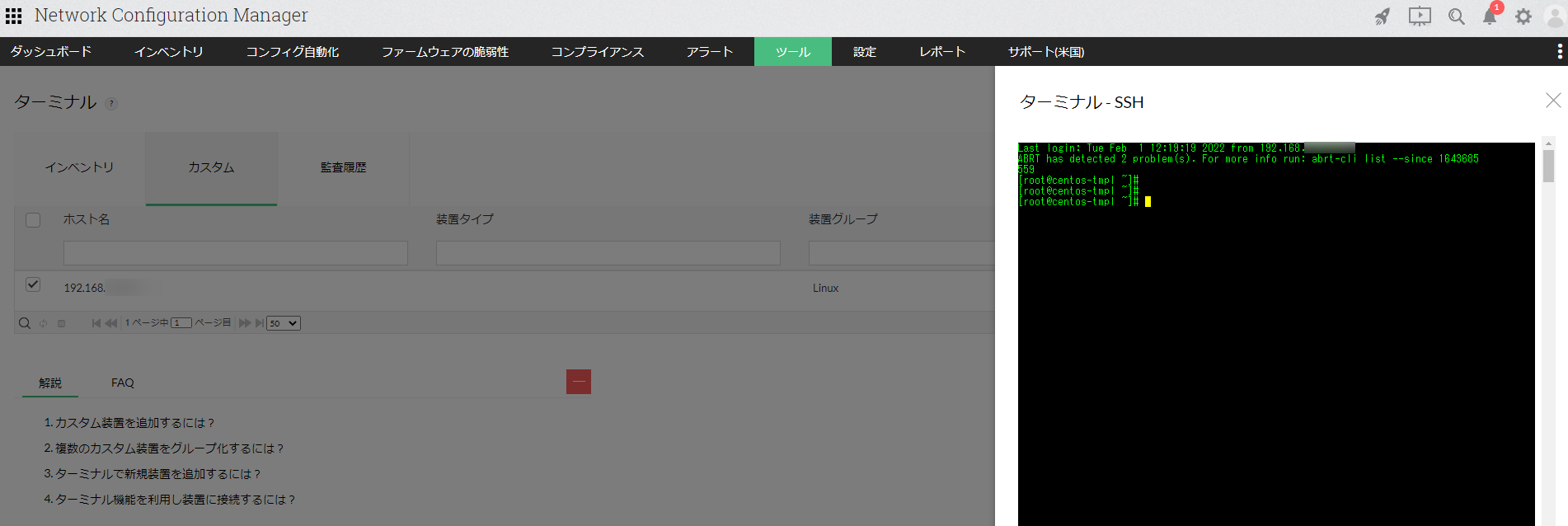Open the レポート menu
Screen dimensions: 1568x526
[942, 51]
